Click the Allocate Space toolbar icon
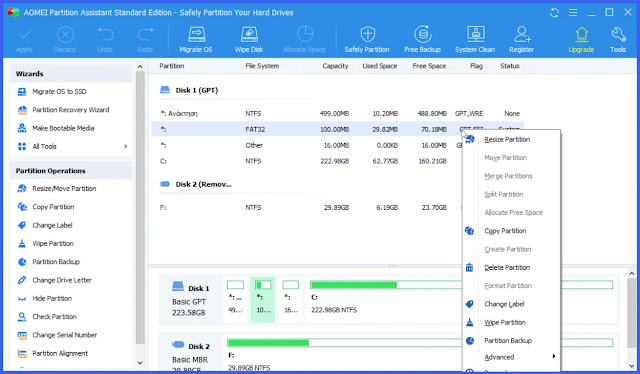Screen dimensions: 640x374 tap(304, 39)
